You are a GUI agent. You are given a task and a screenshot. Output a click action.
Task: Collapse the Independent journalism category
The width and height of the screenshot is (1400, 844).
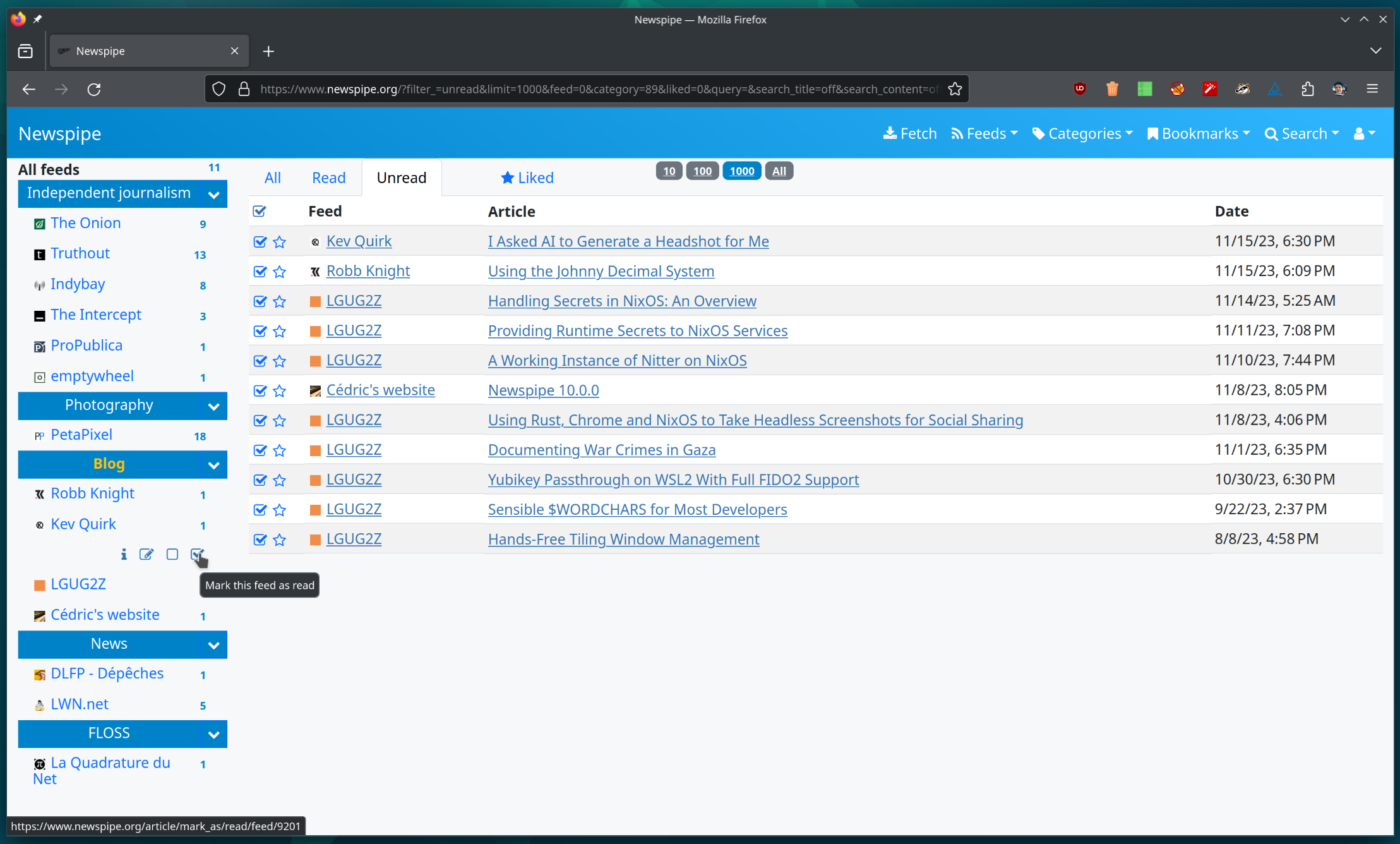[213, 195]
